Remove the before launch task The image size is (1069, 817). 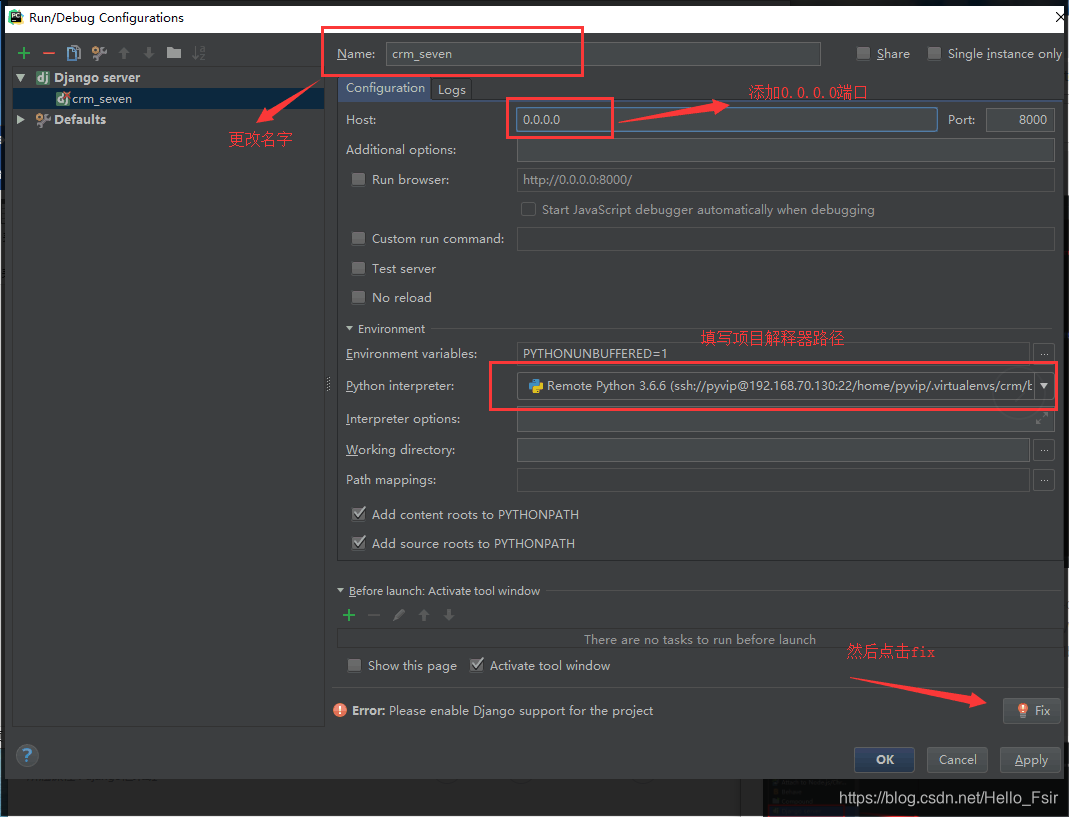pos(374,615)
